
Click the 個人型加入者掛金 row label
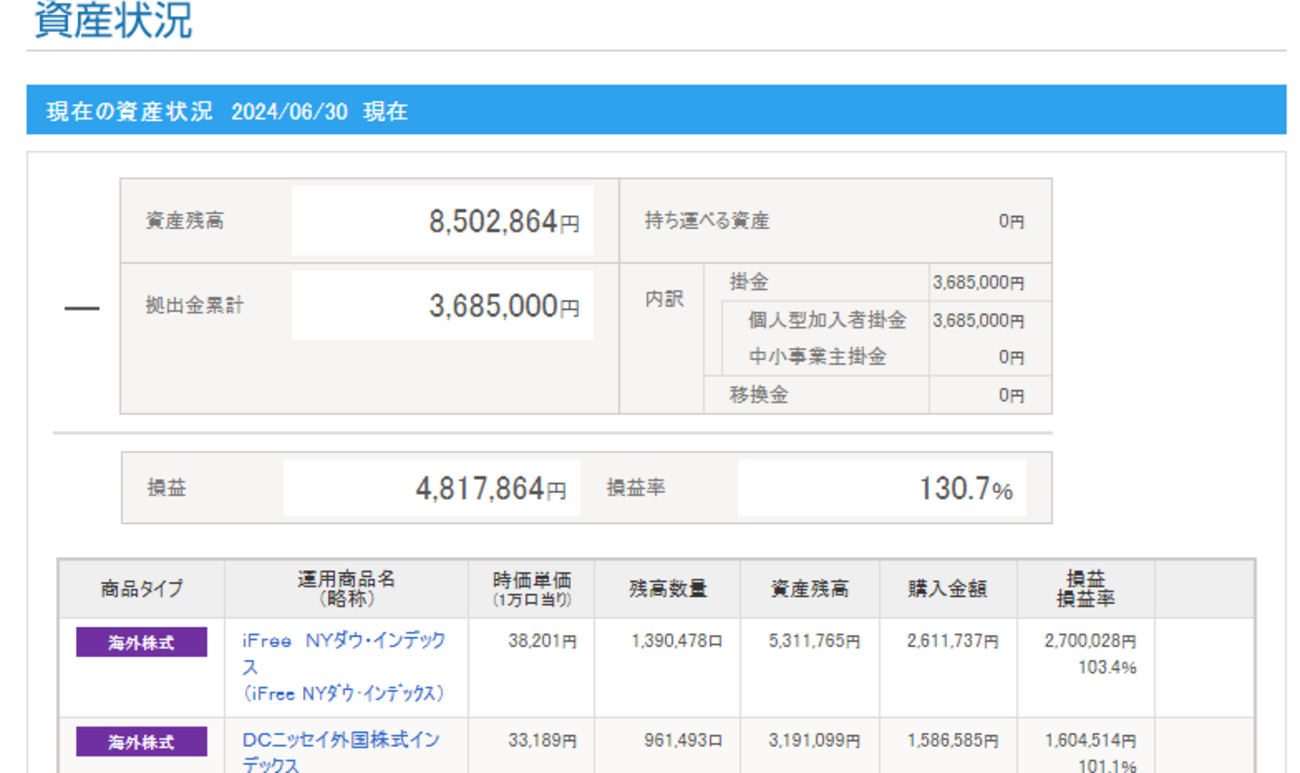pyautogui.click(x=827, y=321)
